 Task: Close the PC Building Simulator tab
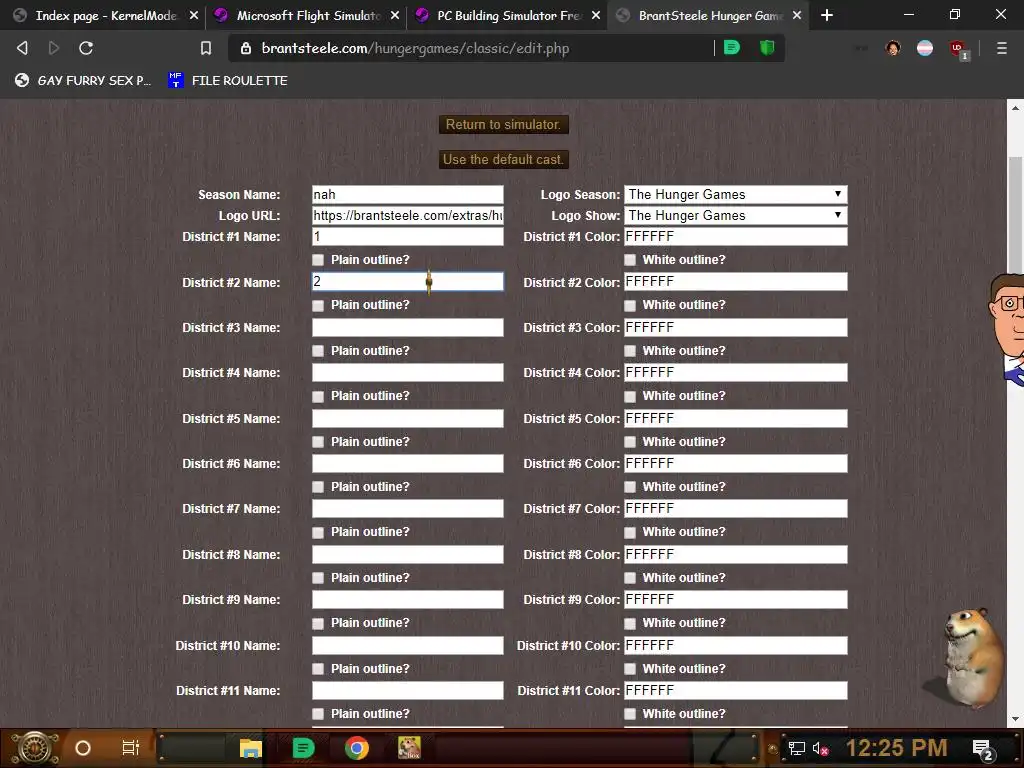pyautogui.click(x=596, y=15)
